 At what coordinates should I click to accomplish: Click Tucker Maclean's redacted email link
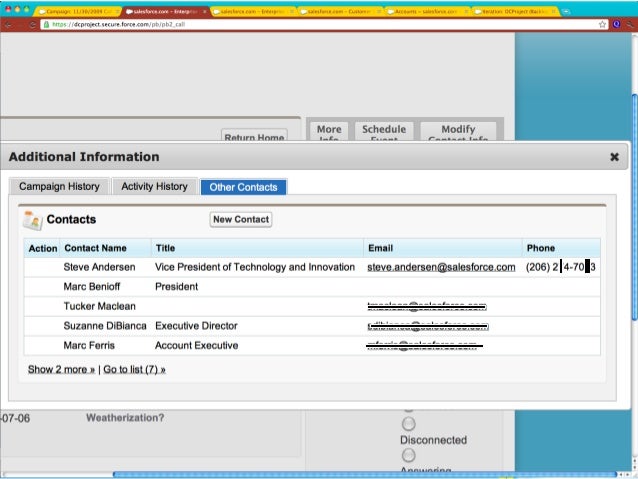427,306
